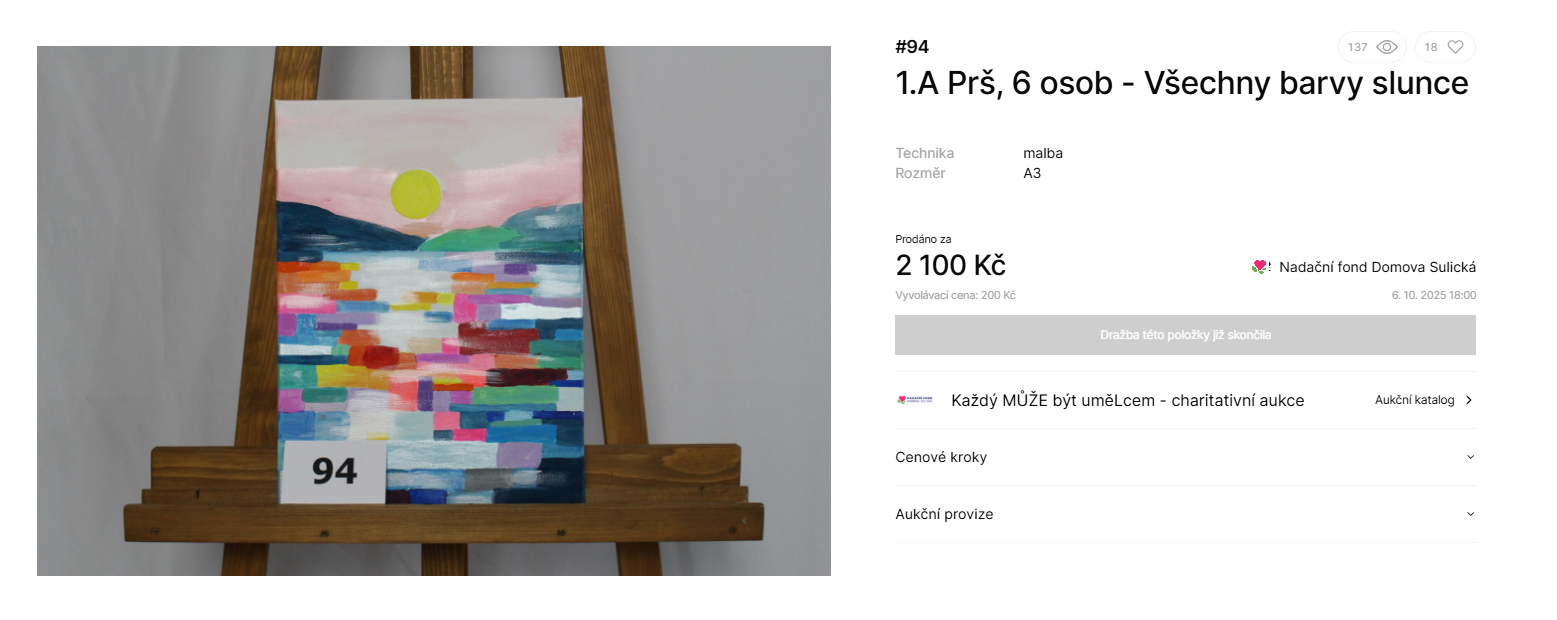Open the Aukční katalog link

pos(1414,400)
